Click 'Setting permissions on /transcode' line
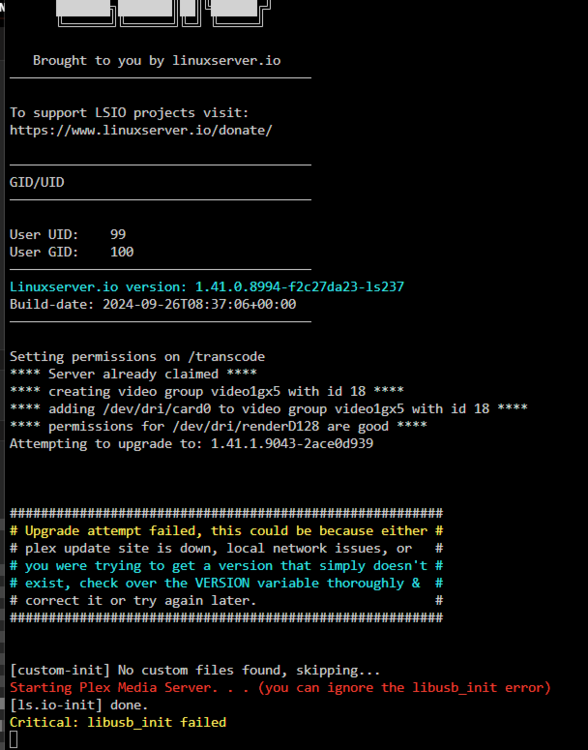This screenshot has height=750, width=588. [x=137, y=357]
